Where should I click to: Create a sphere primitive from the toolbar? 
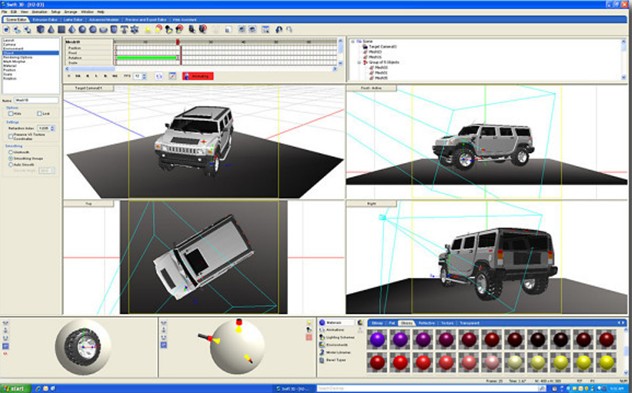(82, 29)
